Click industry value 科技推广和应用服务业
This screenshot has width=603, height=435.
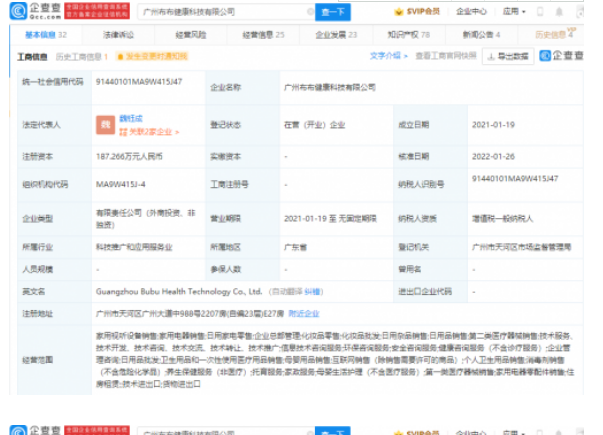(134, 247)
